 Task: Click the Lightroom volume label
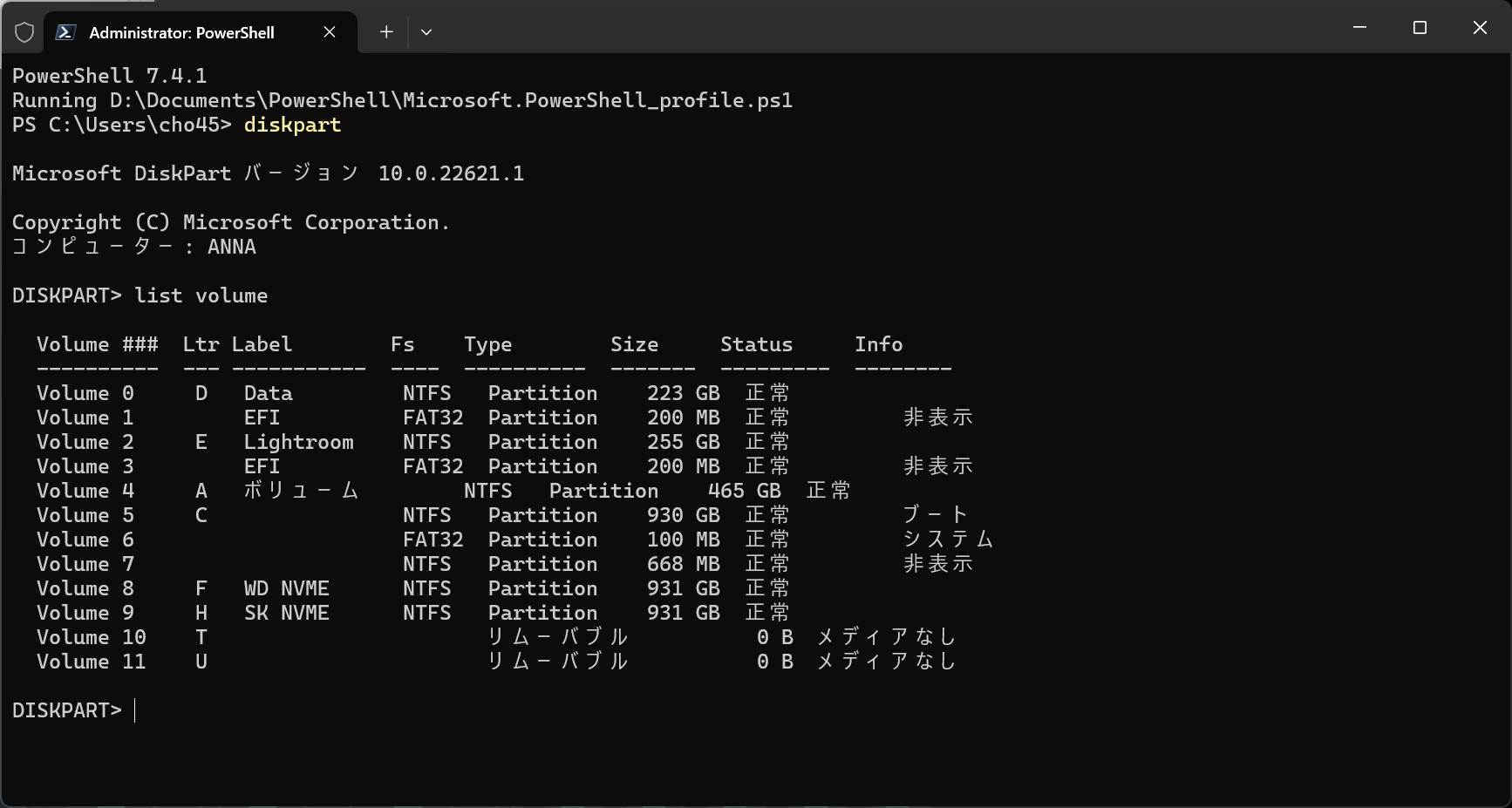pos(298,442)
